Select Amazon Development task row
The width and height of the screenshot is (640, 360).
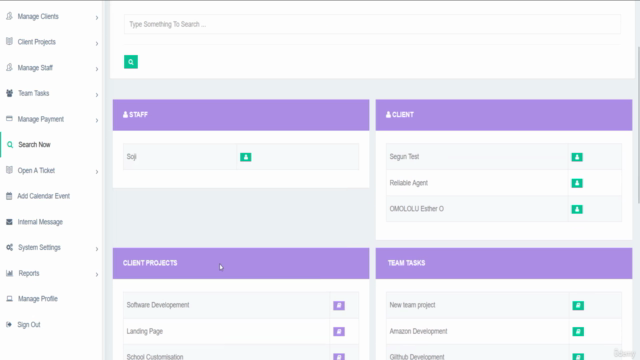pos(504,331)
